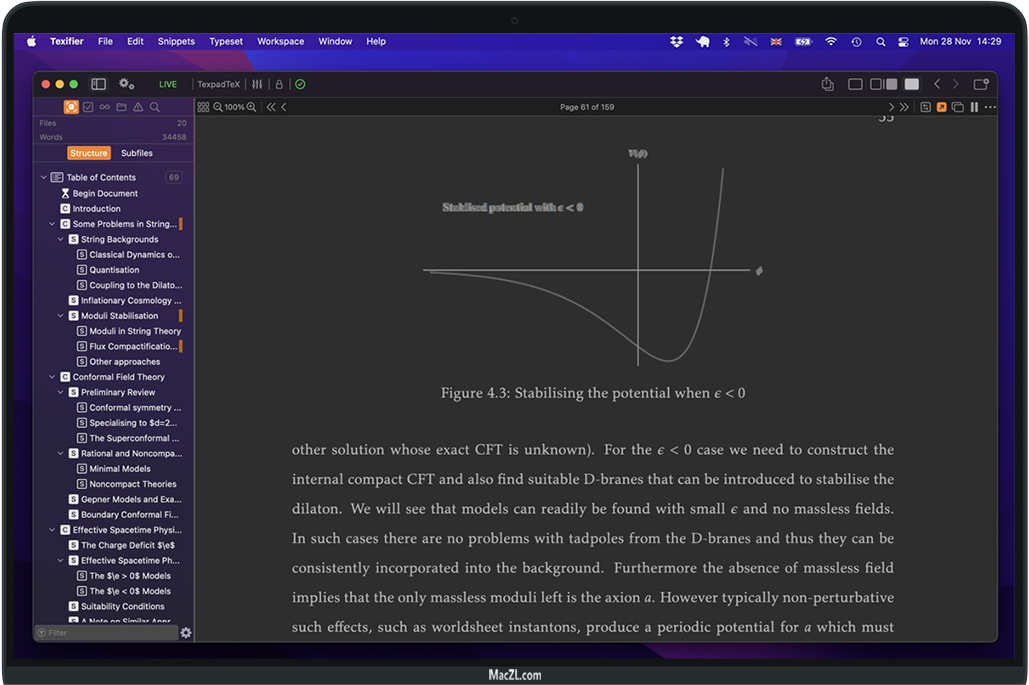Switch to the Subfiles tab
Screen dimensions: 1029x685
click(x=137, y=153)
